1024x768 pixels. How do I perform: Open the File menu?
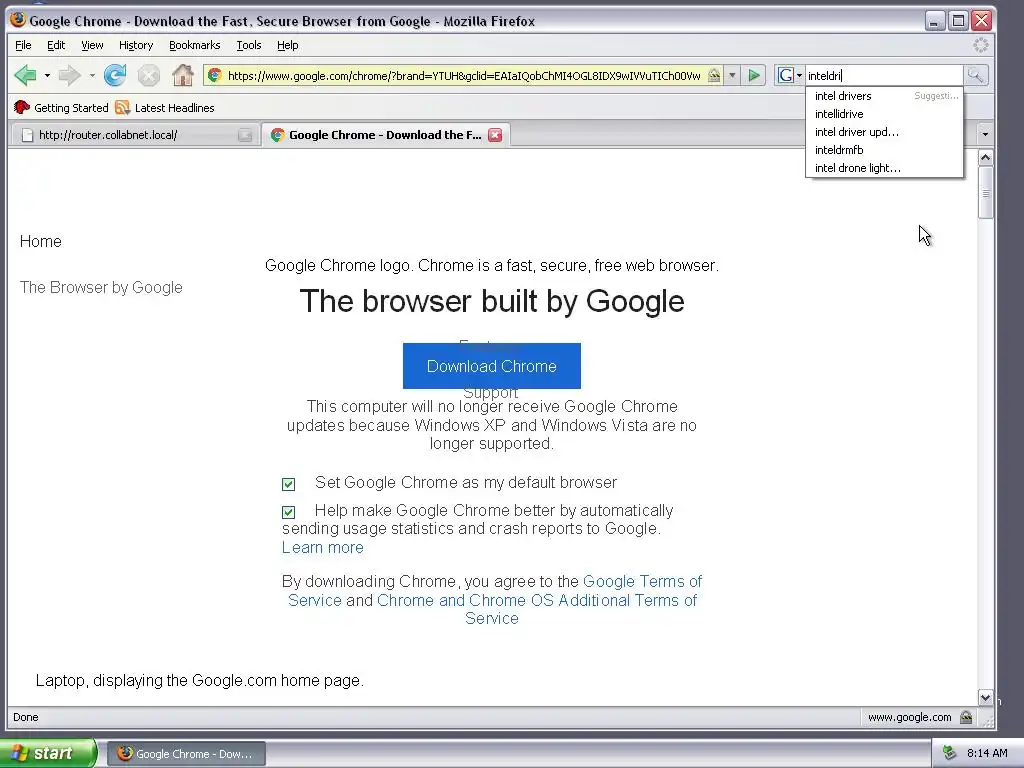[x=23, y=45]
